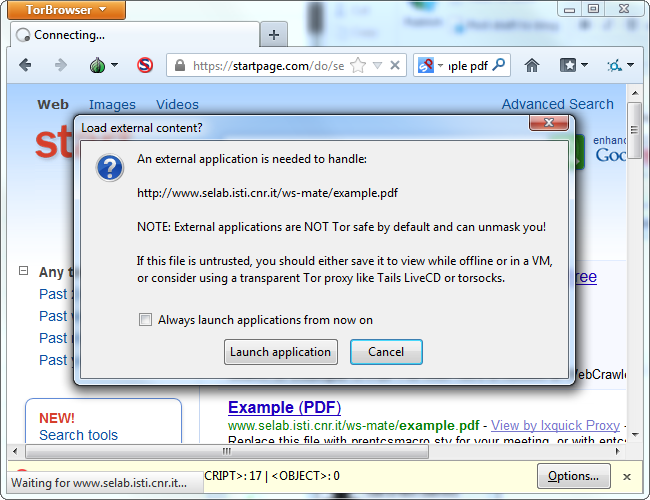The width and height of the screenshot is (650, 500).
Task: Open the Torbutton onion icon
Action: 97,66
